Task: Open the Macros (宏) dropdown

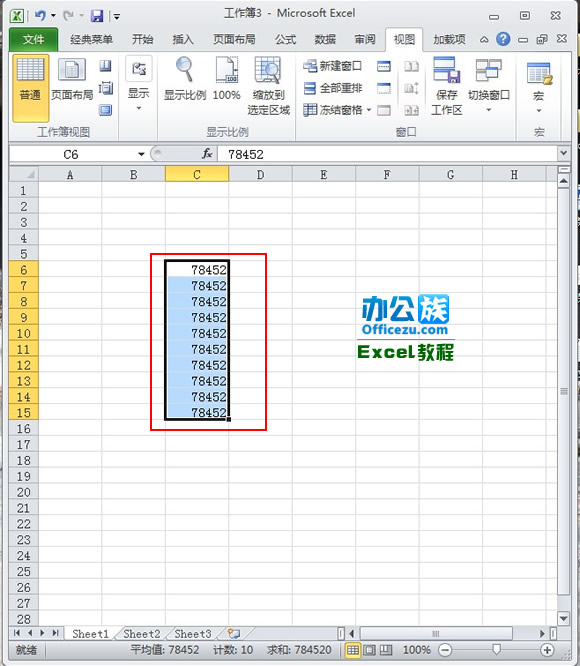Action: 538,88
